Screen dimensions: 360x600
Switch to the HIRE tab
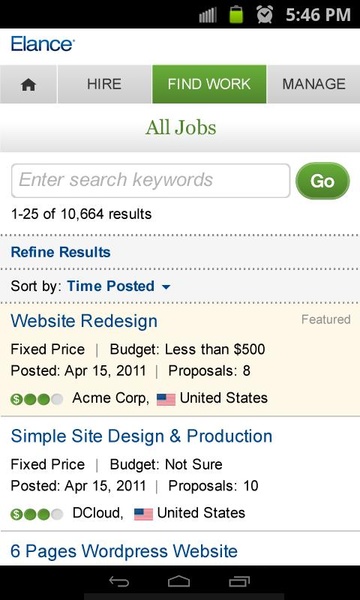pyautogui.click(x=104, y=84)
